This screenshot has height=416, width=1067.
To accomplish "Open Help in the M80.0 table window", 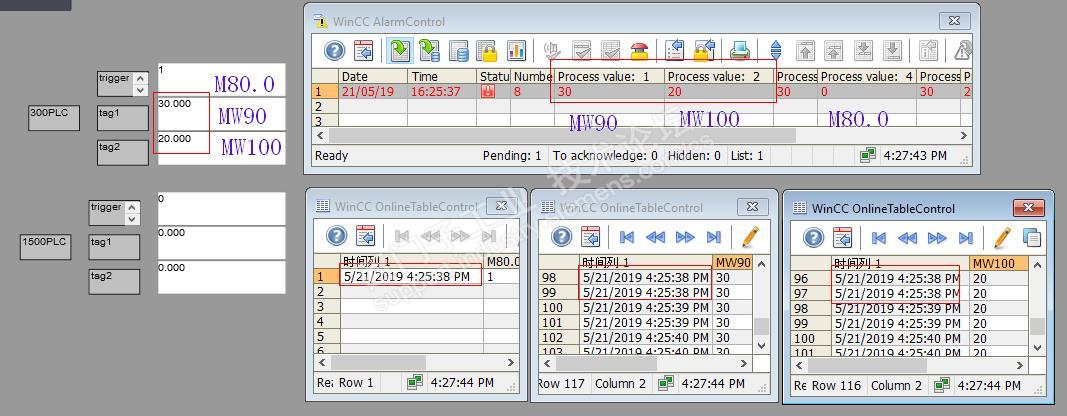I will (336, 236).
